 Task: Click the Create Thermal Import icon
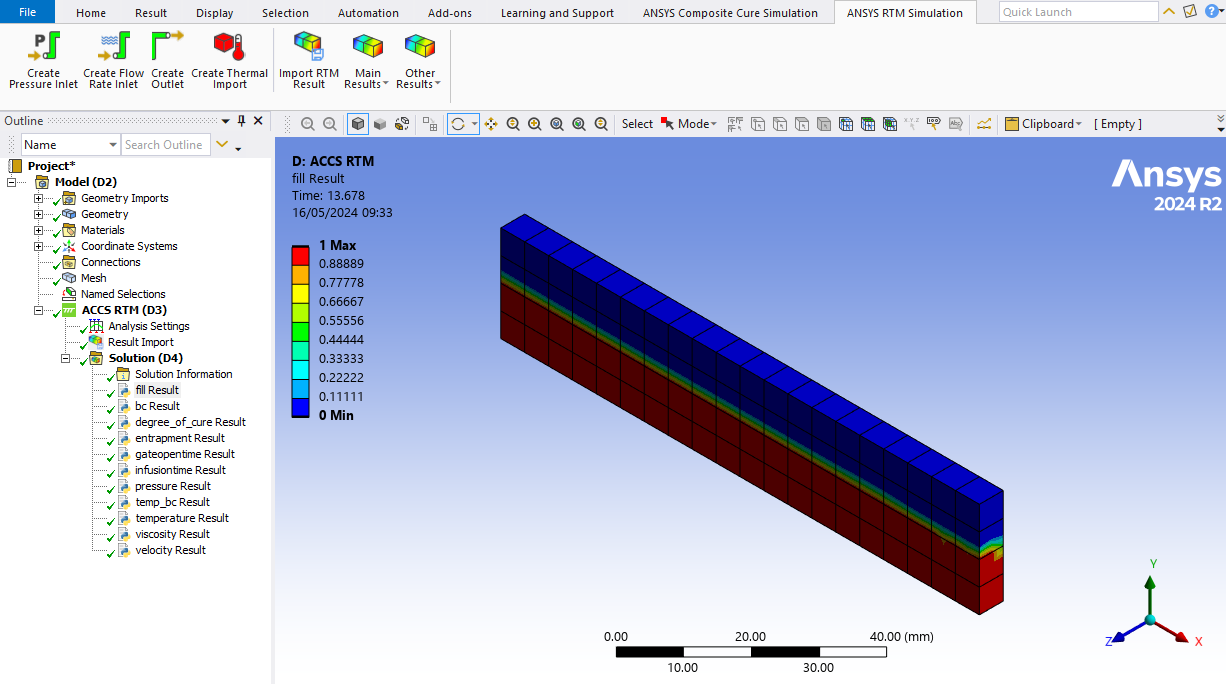coord(229,60)
